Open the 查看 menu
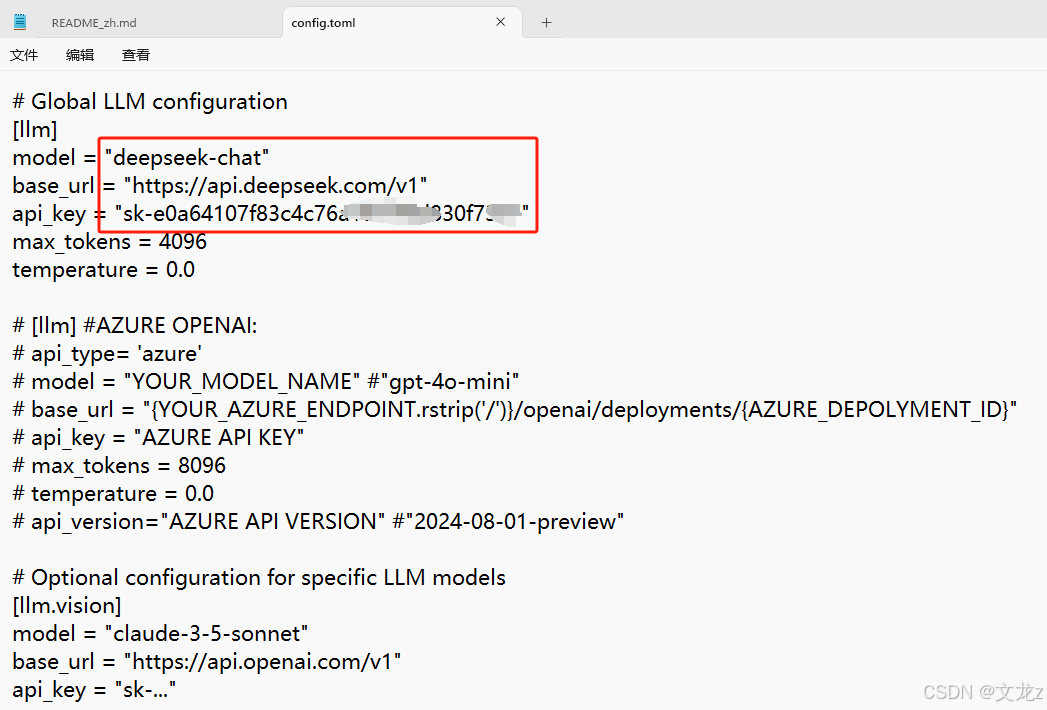1047x710 pixels. coord(135,55)
